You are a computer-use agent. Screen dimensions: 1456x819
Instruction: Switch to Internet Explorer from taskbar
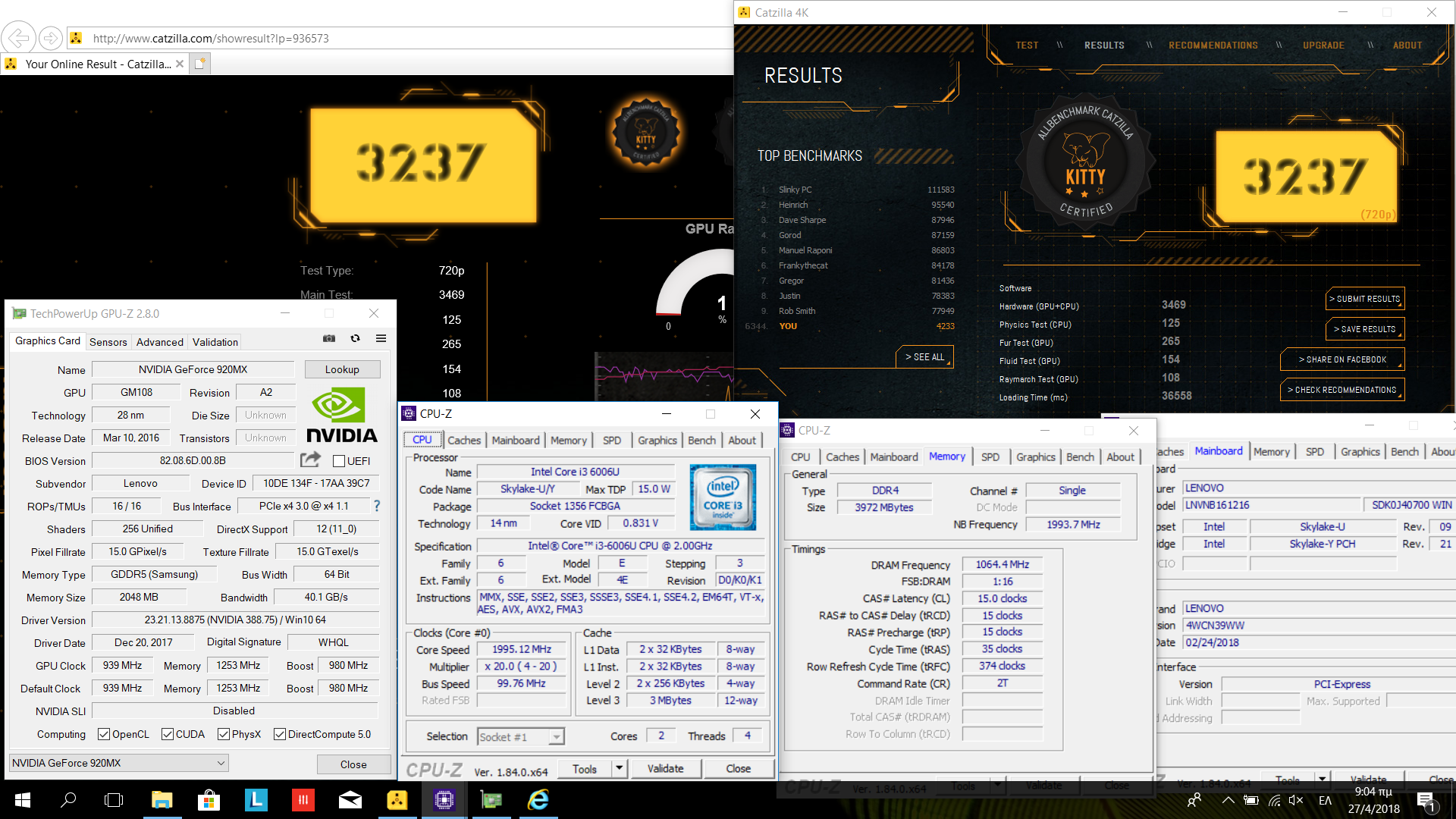(x=538, y=799)
